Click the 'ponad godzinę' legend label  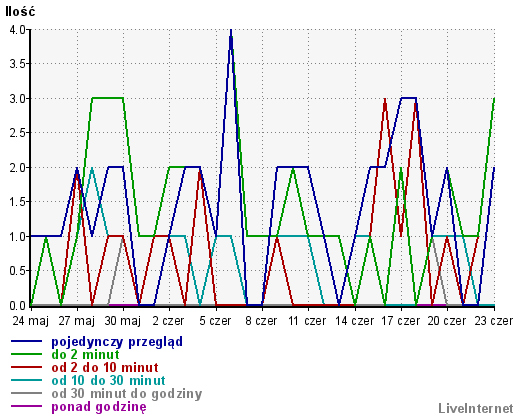coord(99,407)
